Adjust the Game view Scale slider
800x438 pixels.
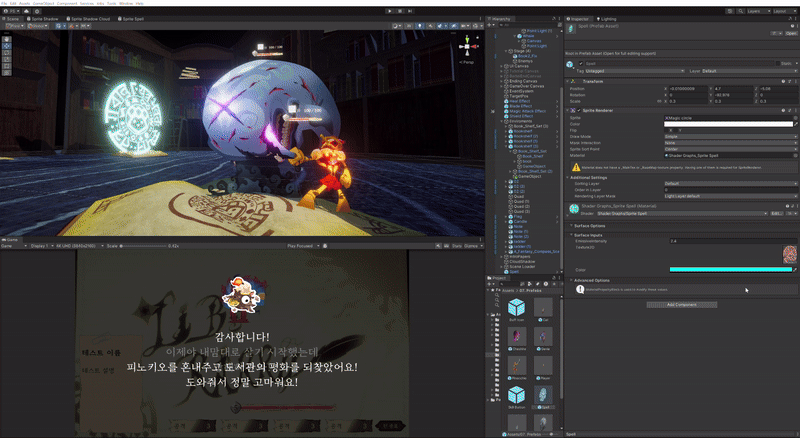pyautogui.click(x=144, y=246)
